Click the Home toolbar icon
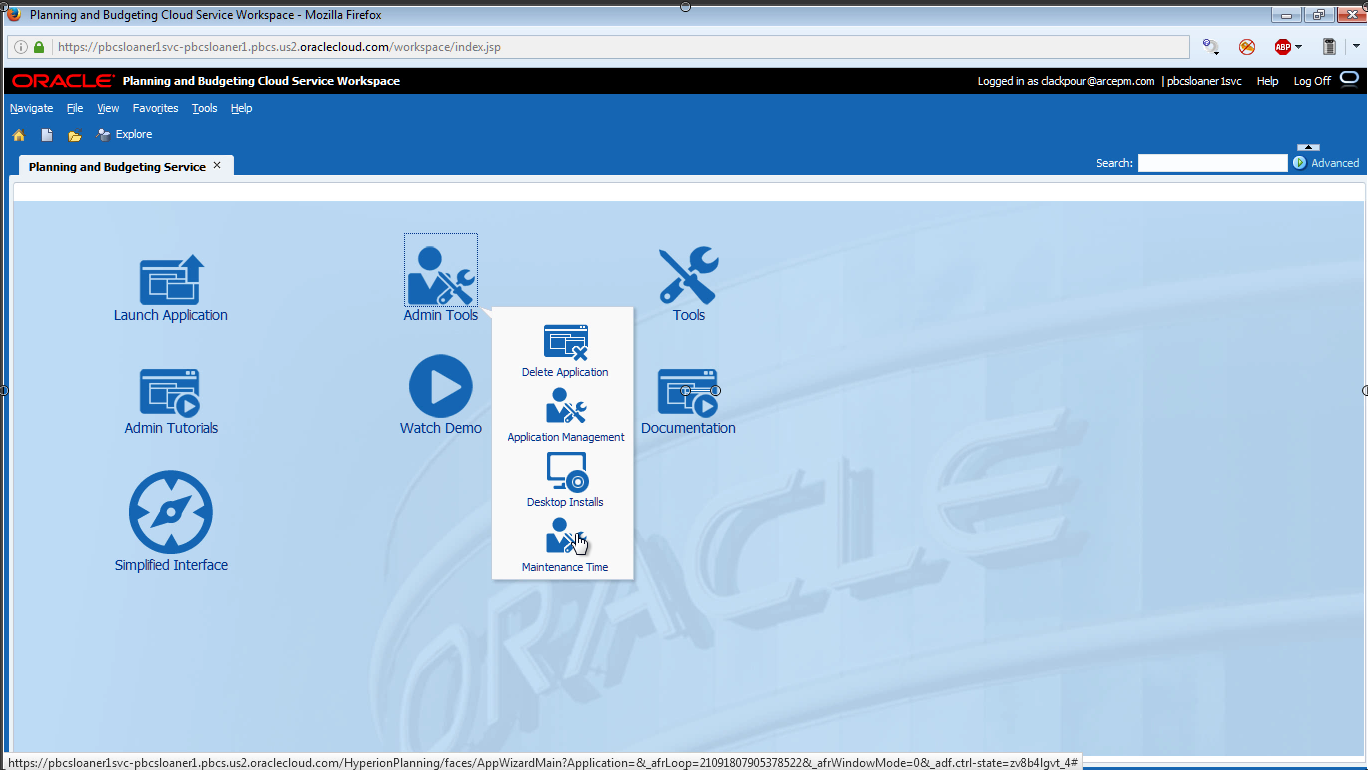The height and width of the screenshot is (770, 1368). [x=18, y=135]
